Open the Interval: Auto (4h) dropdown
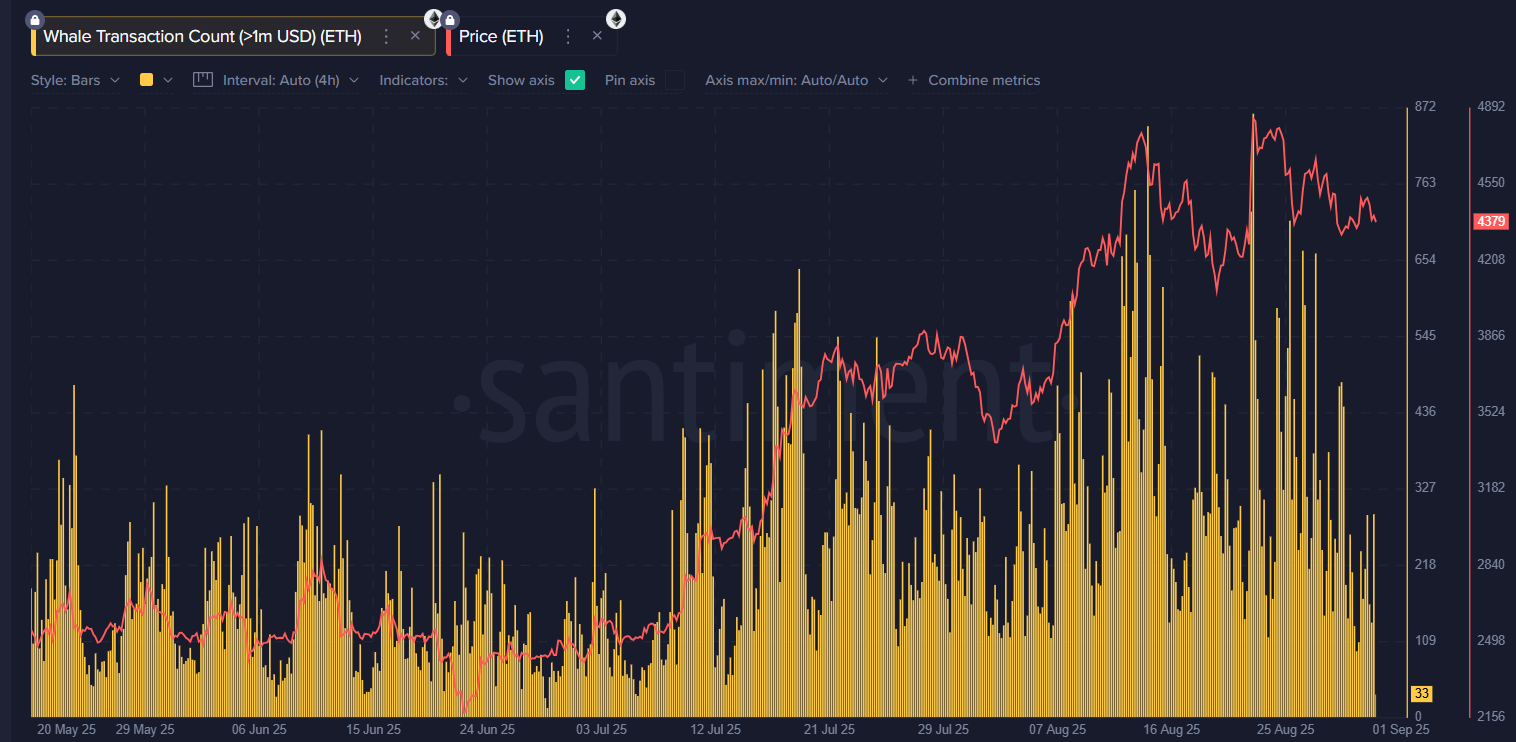Viewport: 1516px width, 742px height. point(290,80)
